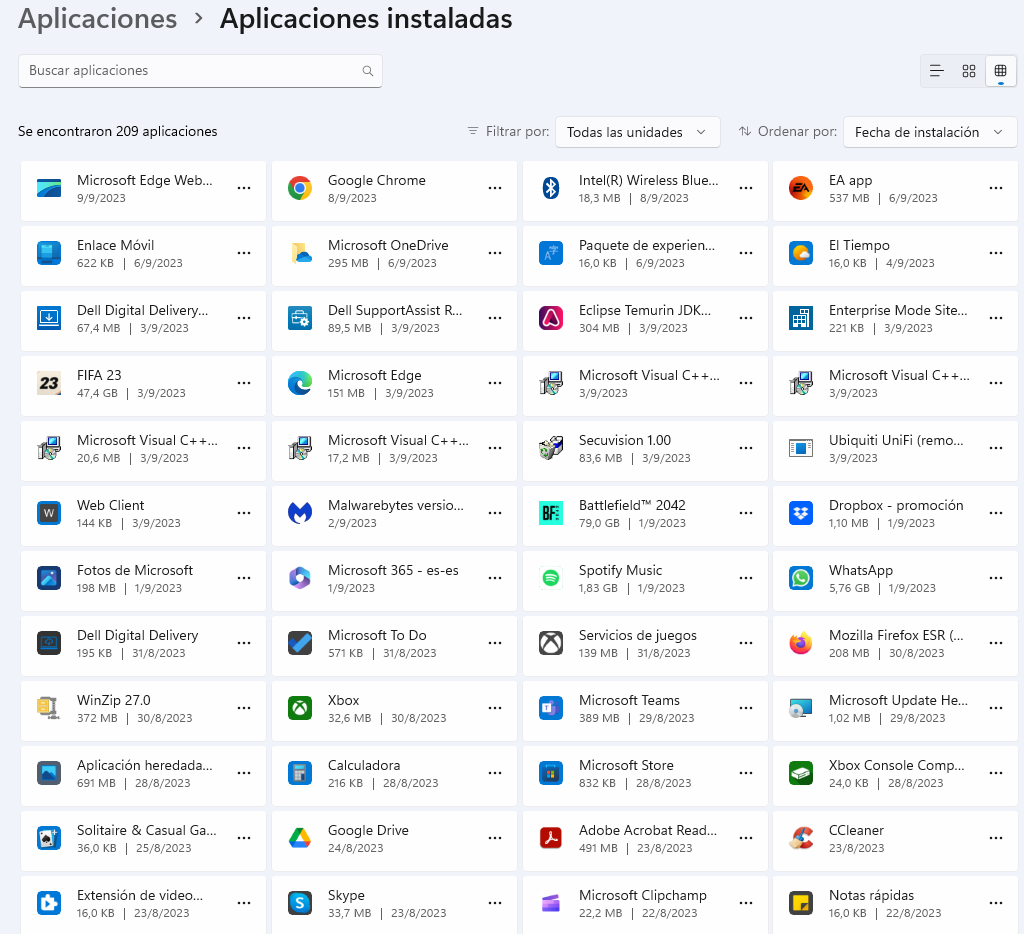Screen dimensions: 1024x934
Task: Click the Enterprise Mode Site icon
Action: [x=801, y=318]
